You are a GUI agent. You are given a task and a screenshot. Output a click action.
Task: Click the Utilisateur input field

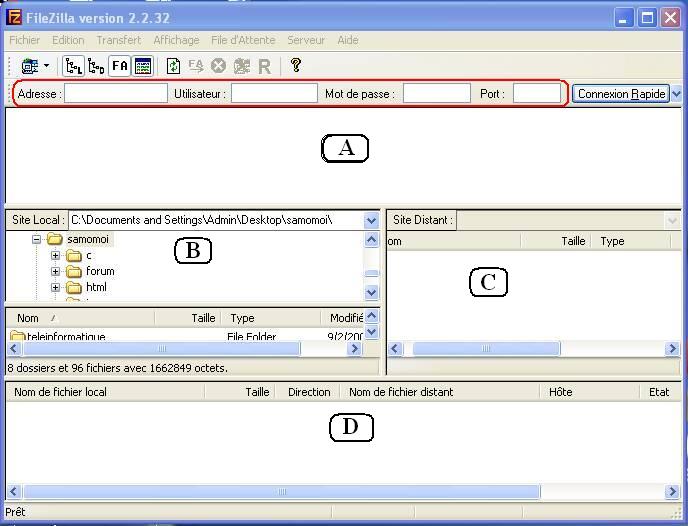[x=274, y=93]
